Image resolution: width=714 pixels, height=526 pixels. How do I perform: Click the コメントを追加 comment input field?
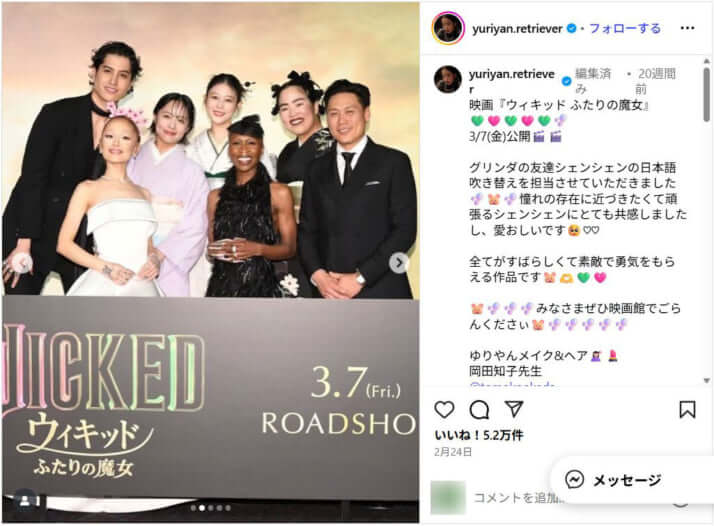point(517,498)
